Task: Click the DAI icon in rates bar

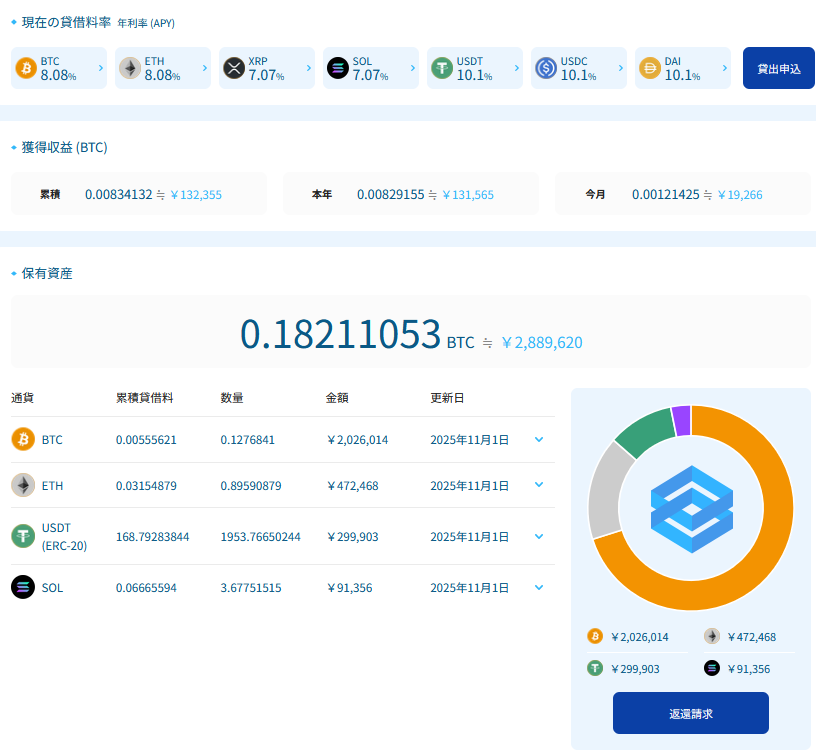Action: click(650, 68)
